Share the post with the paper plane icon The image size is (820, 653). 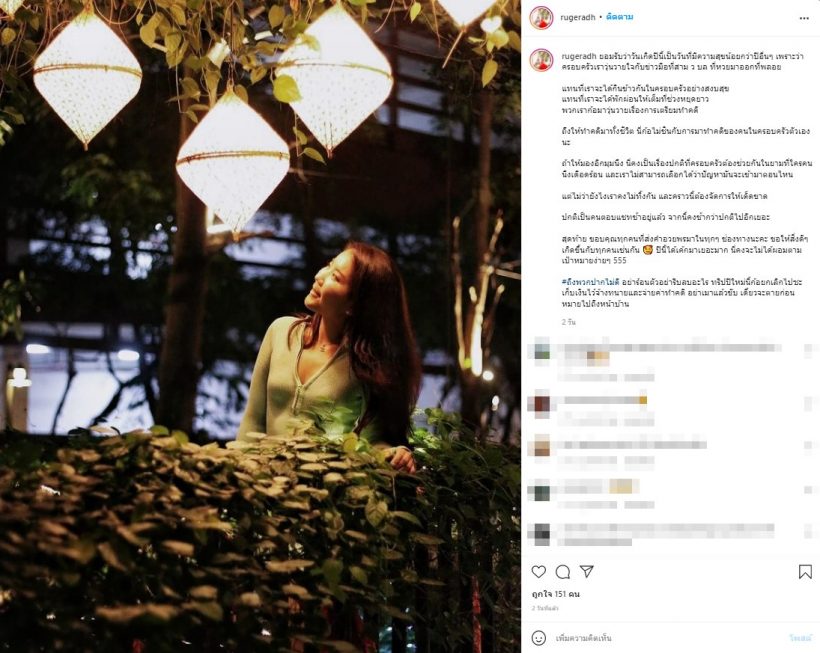click(x=587, y=571)
